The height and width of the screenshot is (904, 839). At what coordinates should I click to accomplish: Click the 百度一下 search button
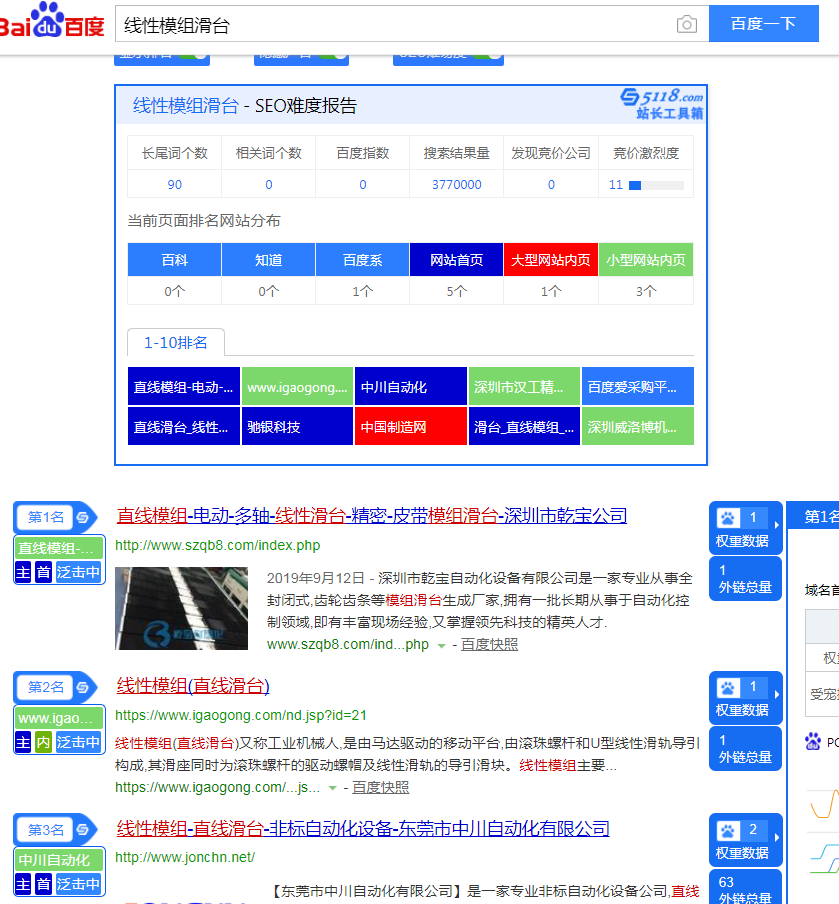763,24
